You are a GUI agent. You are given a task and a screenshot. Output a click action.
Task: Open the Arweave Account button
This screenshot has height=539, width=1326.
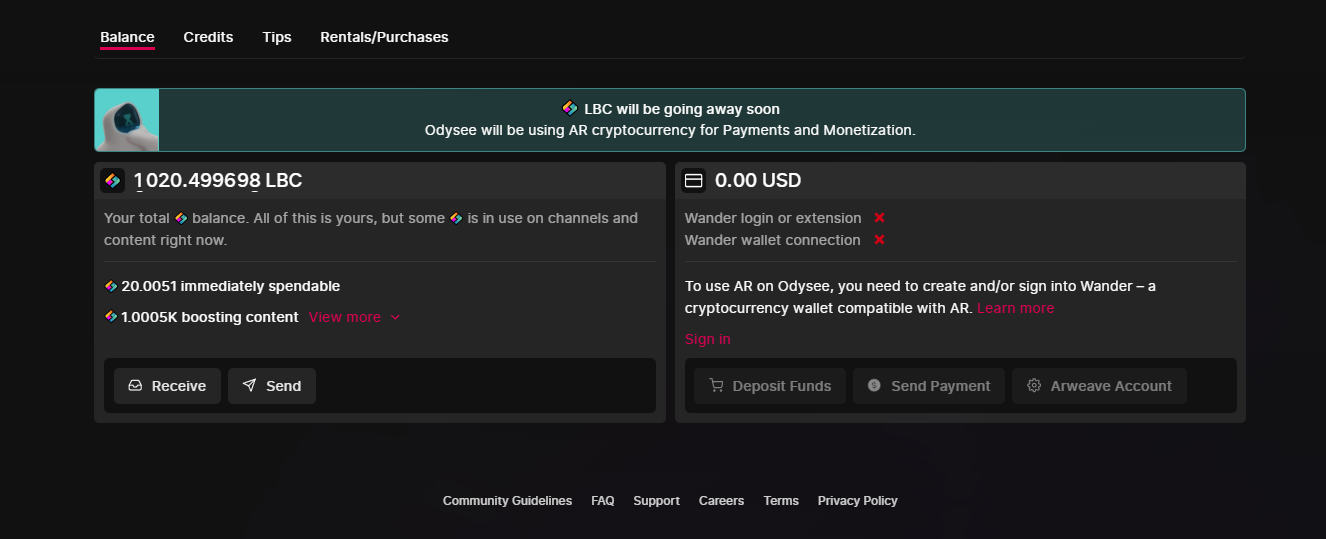[x=1099, y=386]
